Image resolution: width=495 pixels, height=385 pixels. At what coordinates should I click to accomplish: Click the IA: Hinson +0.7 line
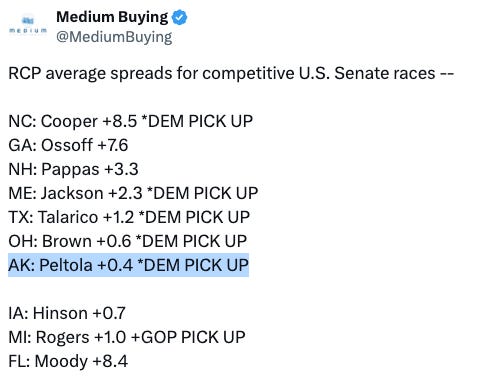tap(67, 313)
